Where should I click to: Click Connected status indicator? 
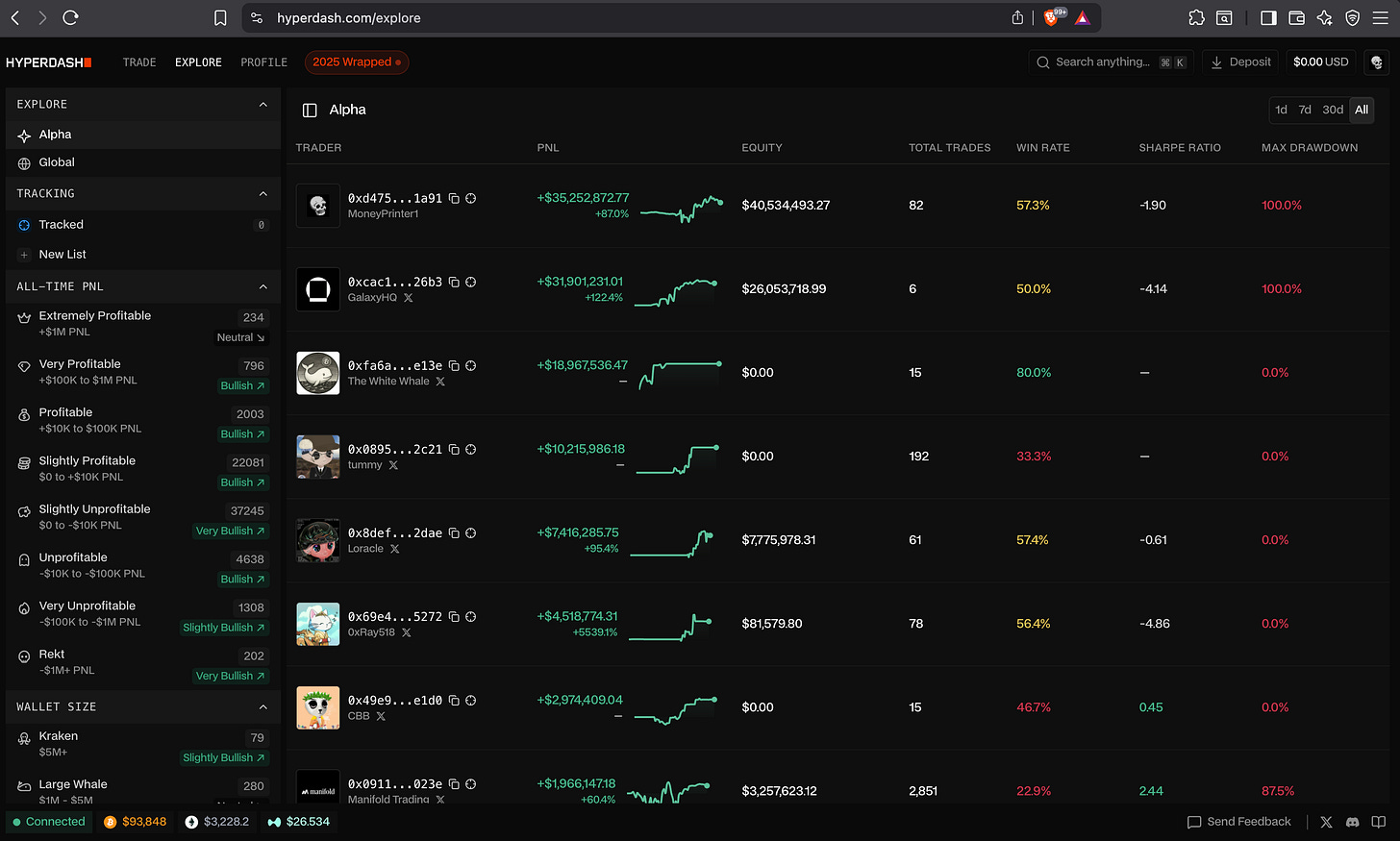click(49, 822)
